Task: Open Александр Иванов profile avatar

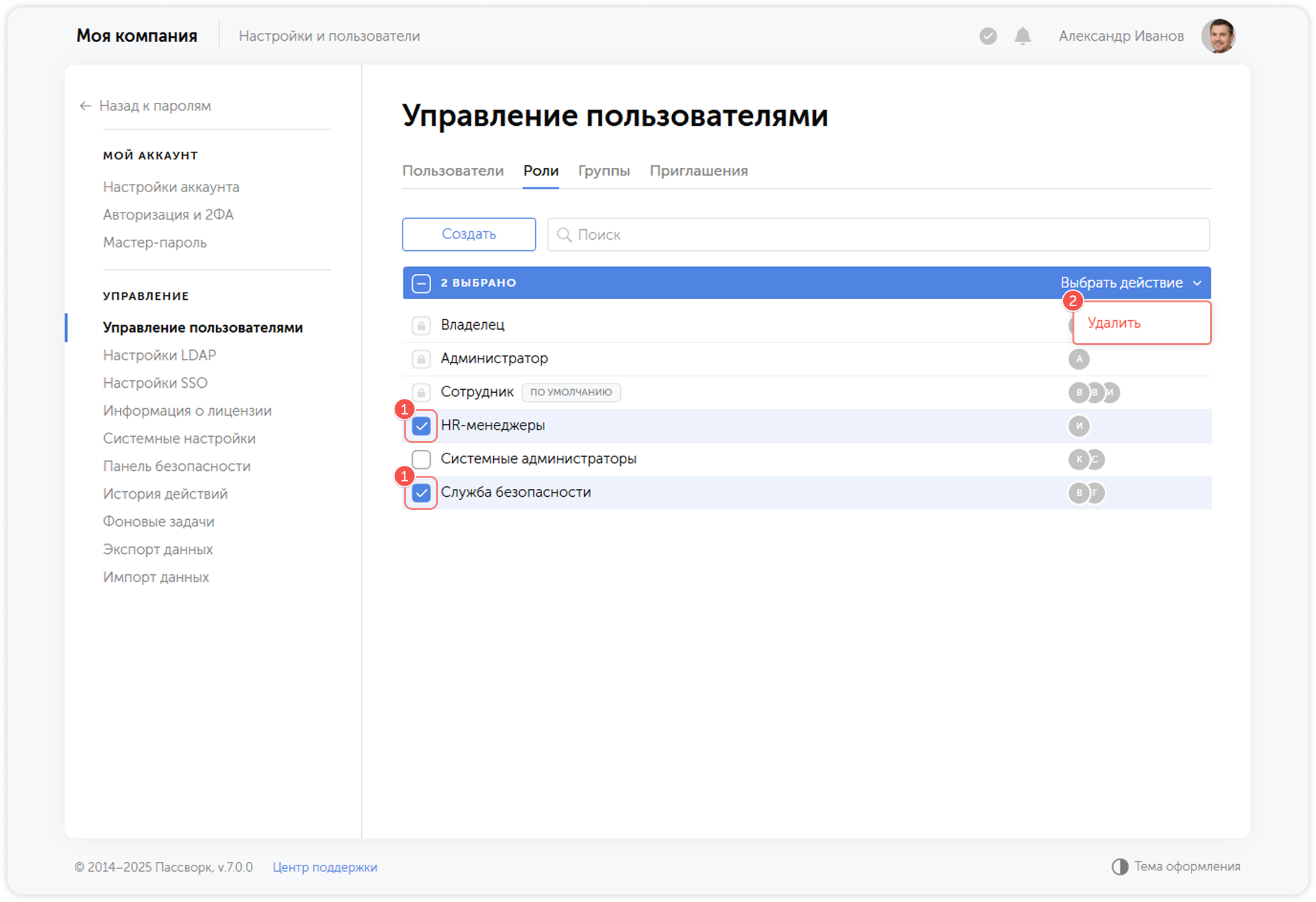Action: coord(1218,36)
